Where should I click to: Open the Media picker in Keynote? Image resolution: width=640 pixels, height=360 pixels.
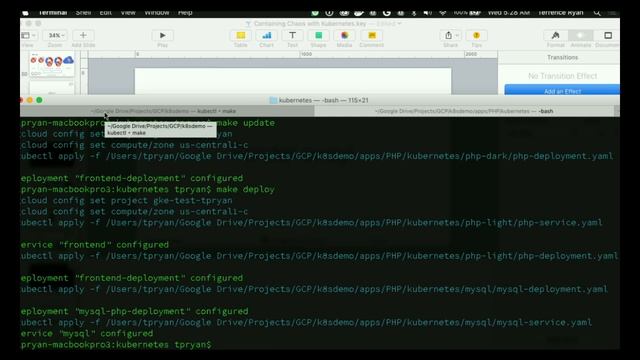pos(344,36)
